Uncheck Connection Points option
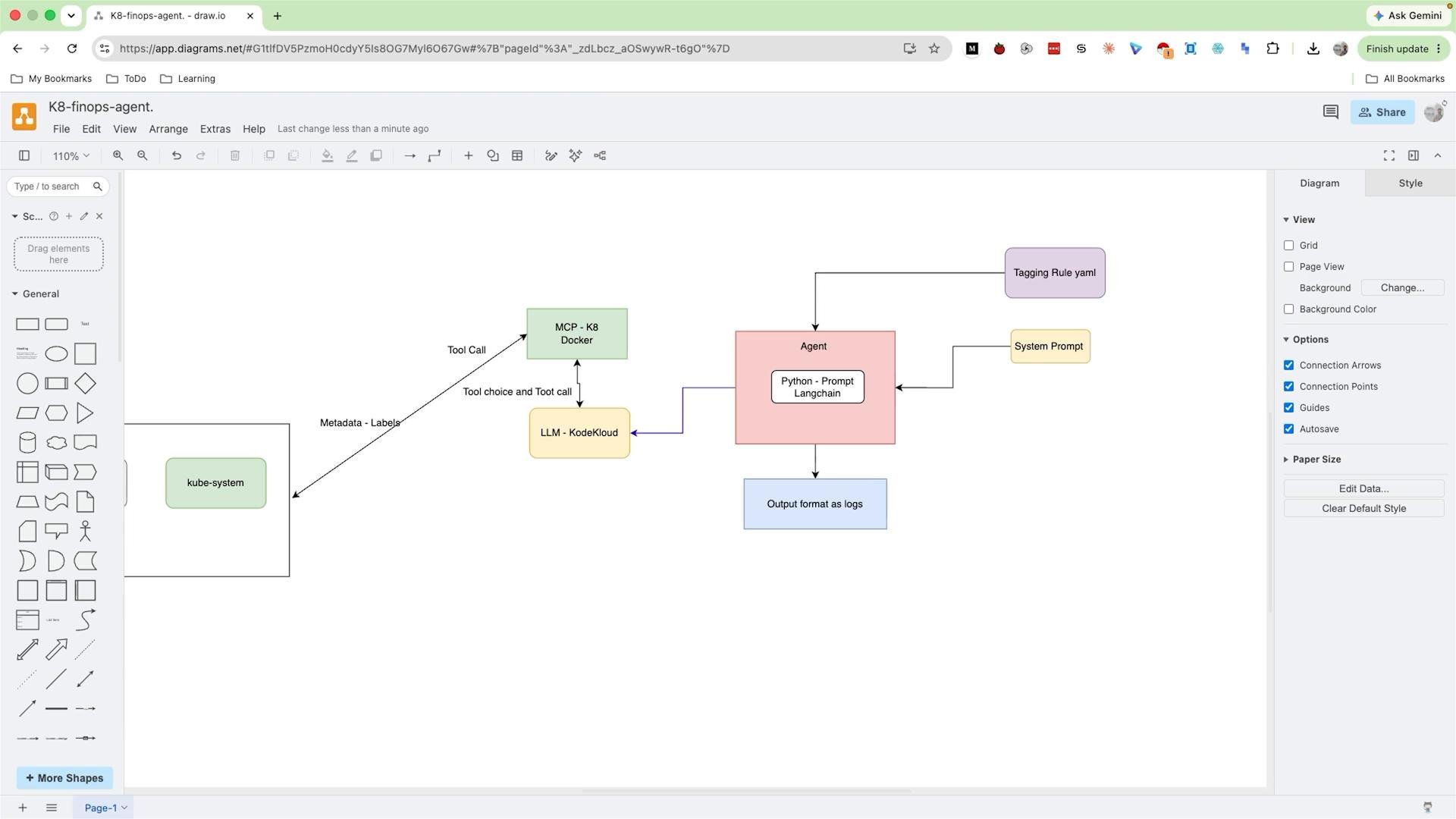1456x819 pixels. tap(1288, 386)
